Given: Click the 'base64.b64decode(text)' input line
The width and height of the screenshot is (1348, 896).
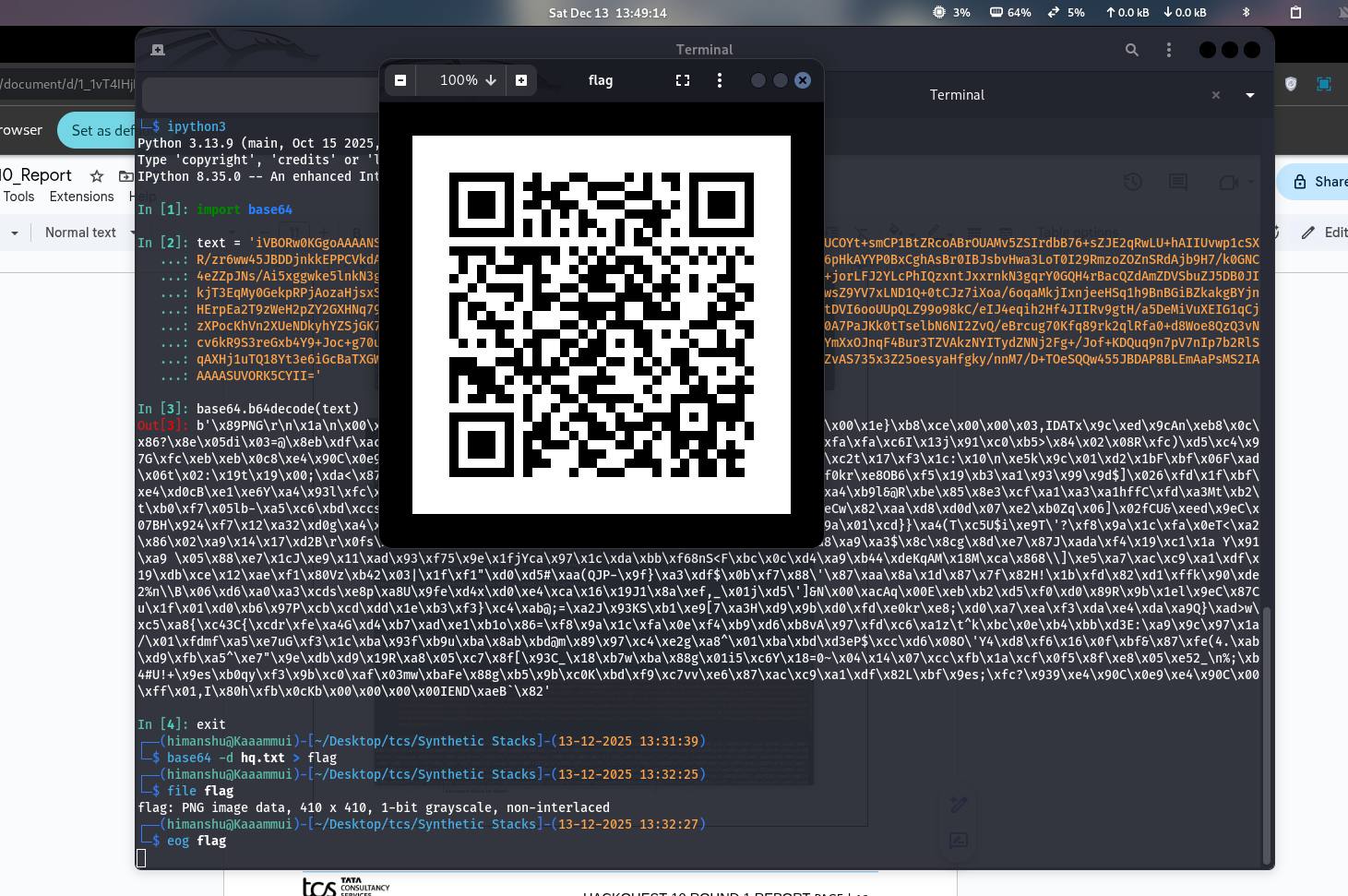Looking at the screenshot, I should [248, 409].
